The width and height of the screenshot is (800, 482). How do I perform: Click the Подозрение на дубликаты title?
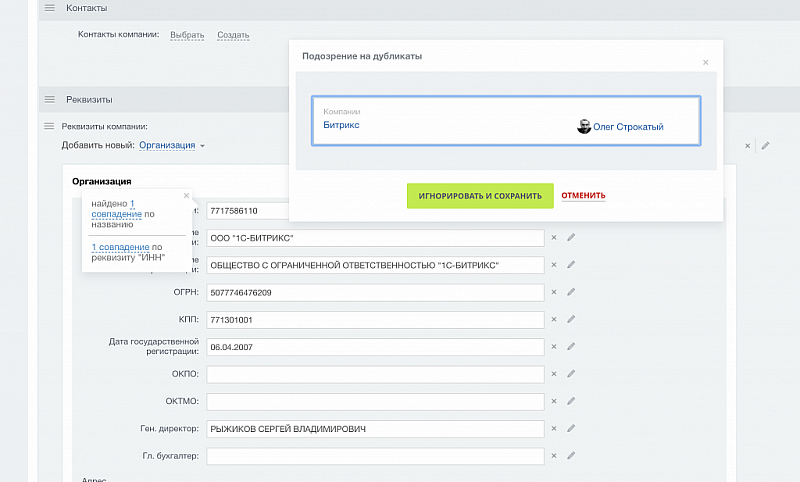tap(362, 56)
